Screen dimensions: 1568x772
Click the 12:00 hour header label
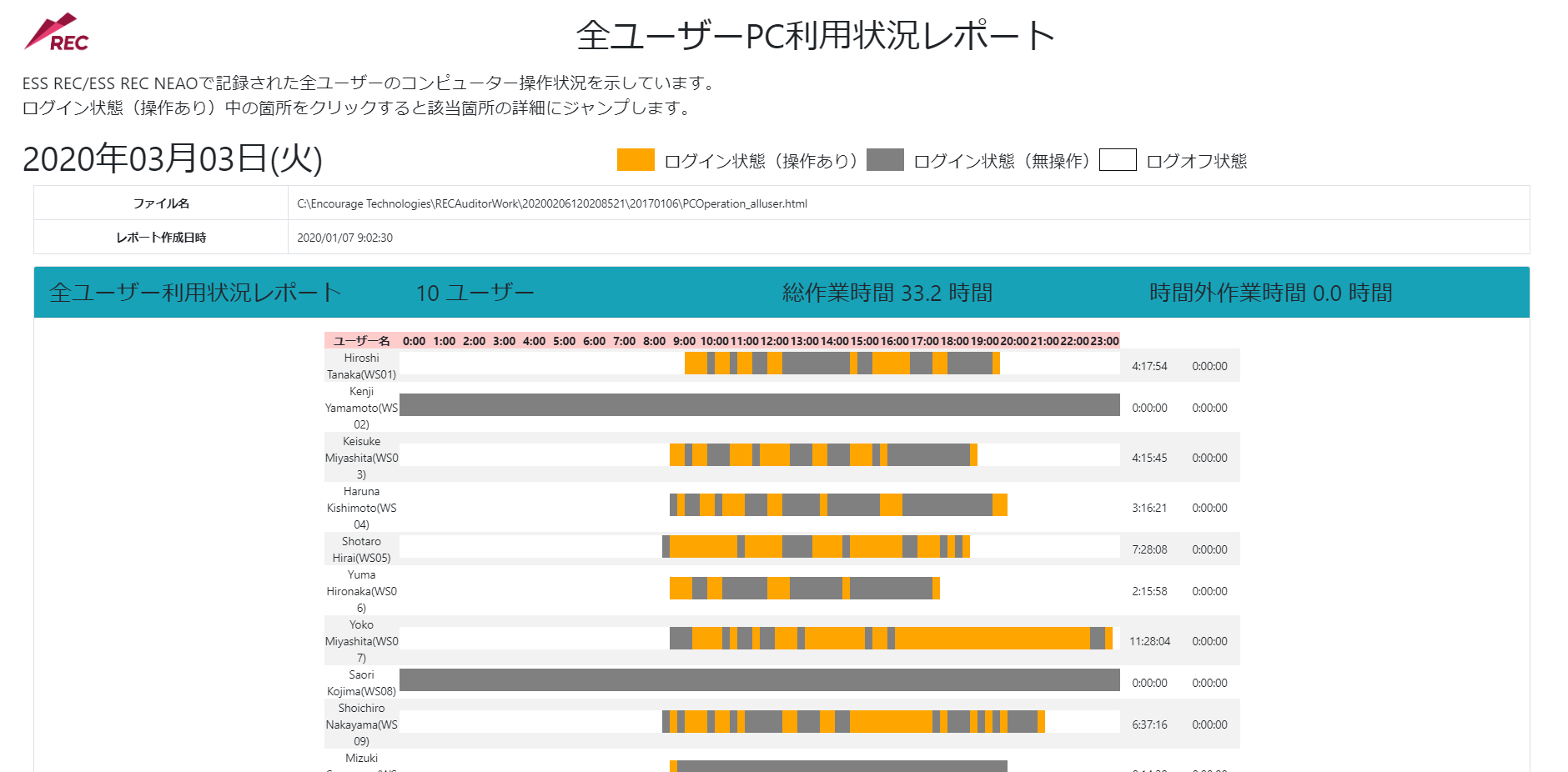774,341
